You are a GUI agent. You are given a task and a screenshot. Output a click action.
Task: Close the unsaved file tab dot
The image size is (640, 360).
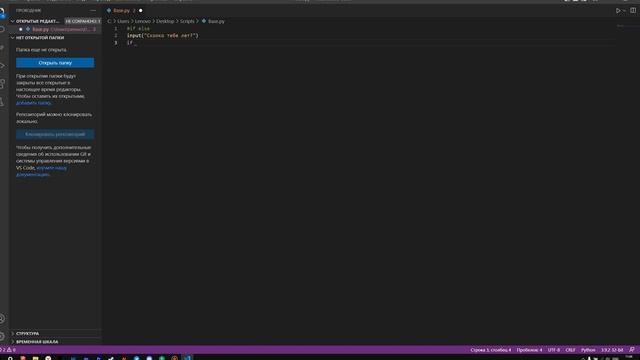pos(140,11)
